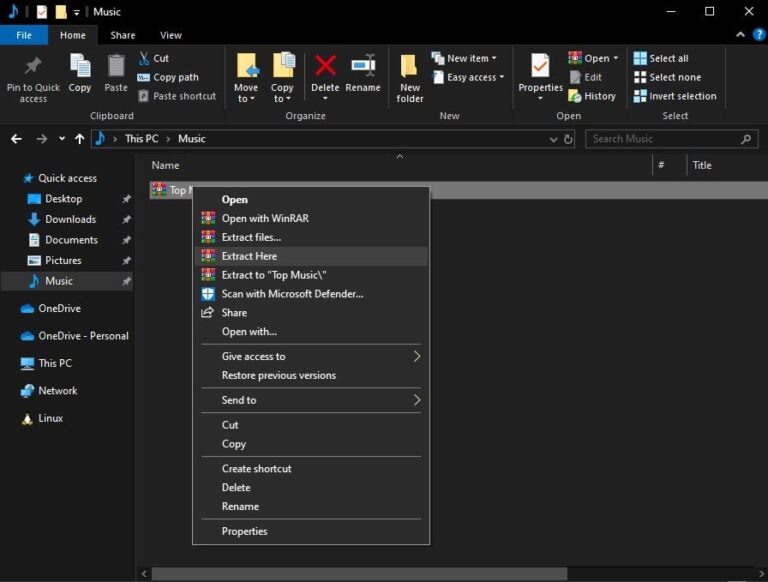Click the Copy icon in Clipboard group
The image size is (768, 582).
80,66
